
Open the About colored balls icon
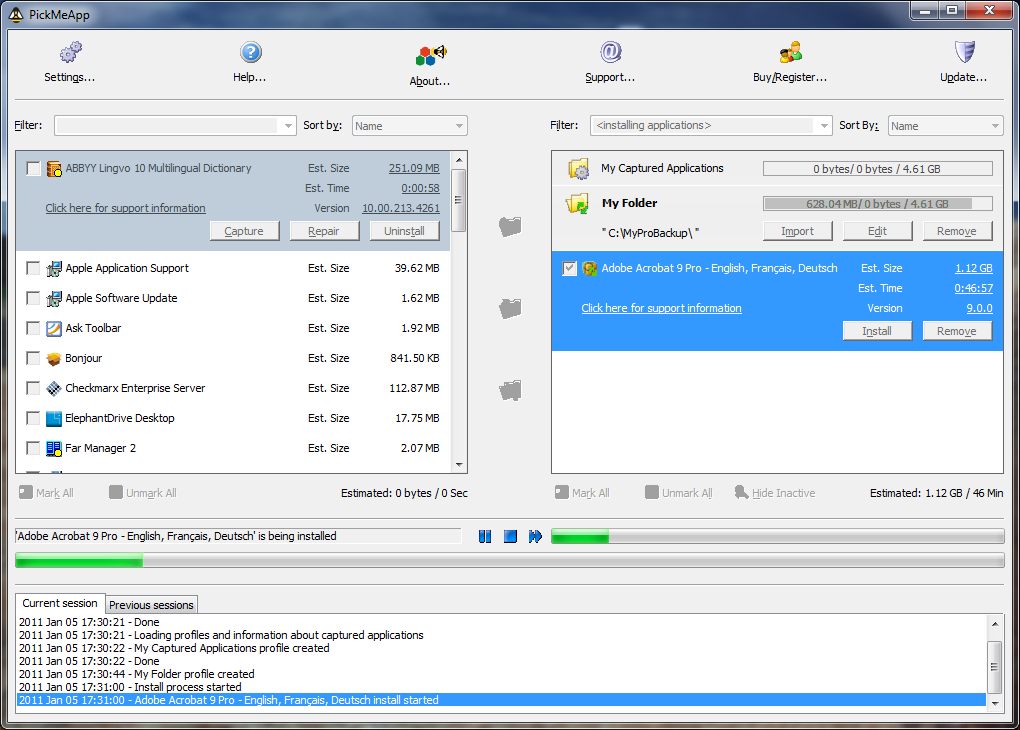(431, 55)
